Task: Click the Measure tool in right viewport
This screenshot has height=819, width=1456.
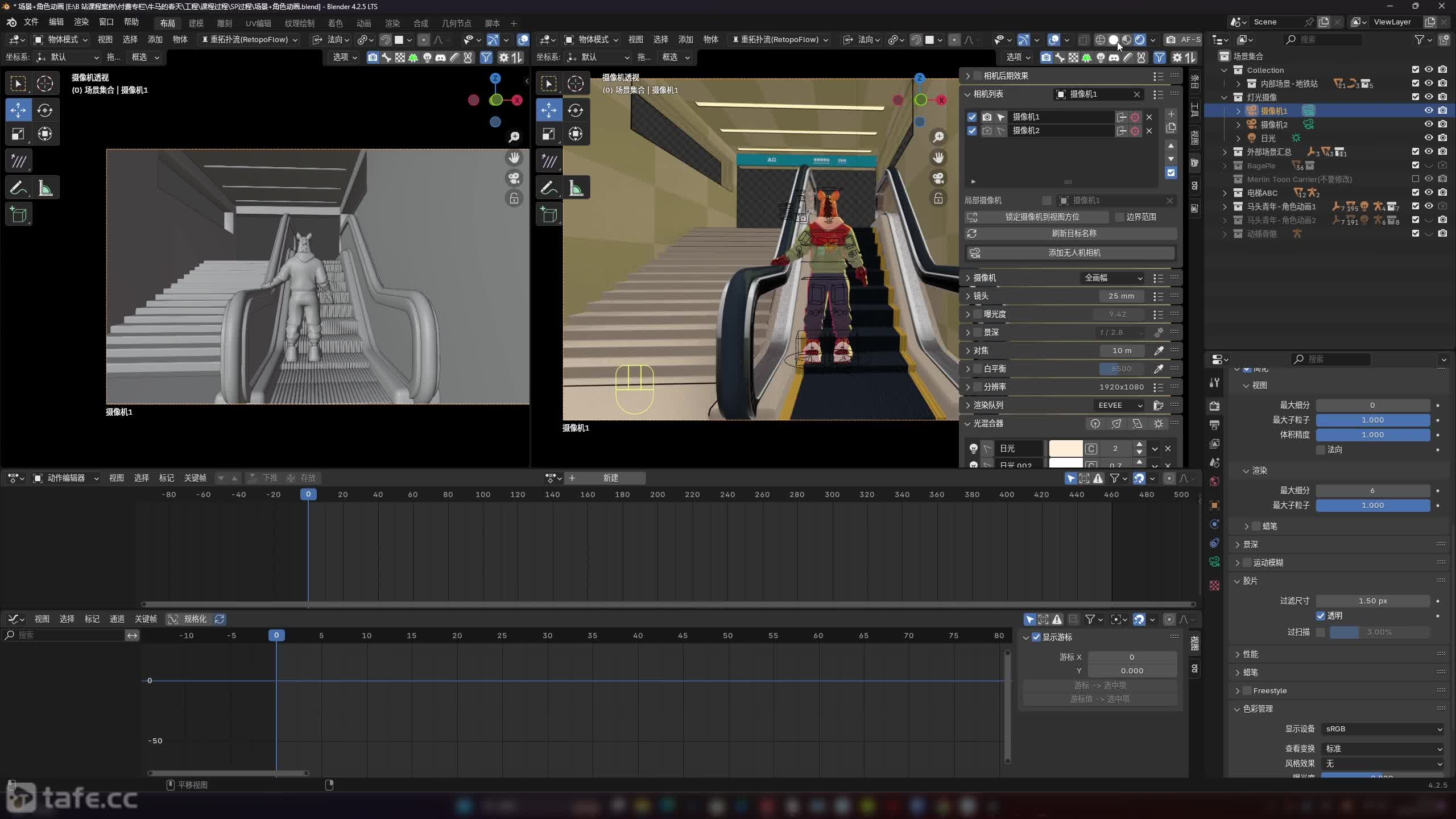Action: click(x=576, y=188)
